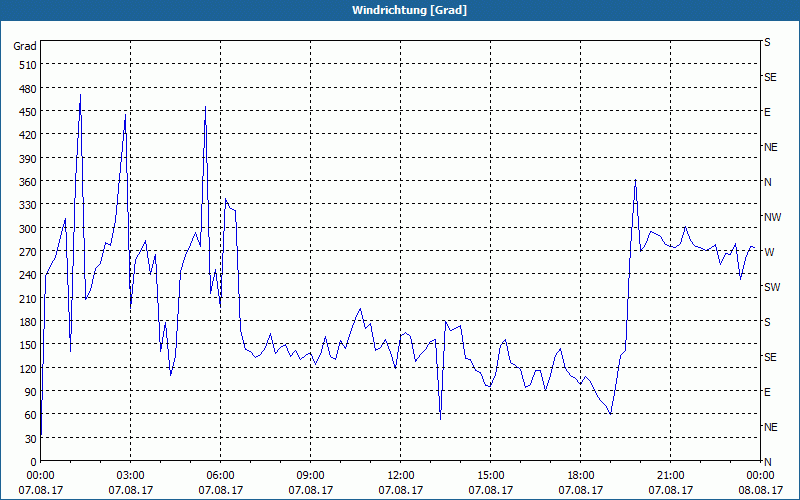Click the 03:00 time label

tap(130, 476)
